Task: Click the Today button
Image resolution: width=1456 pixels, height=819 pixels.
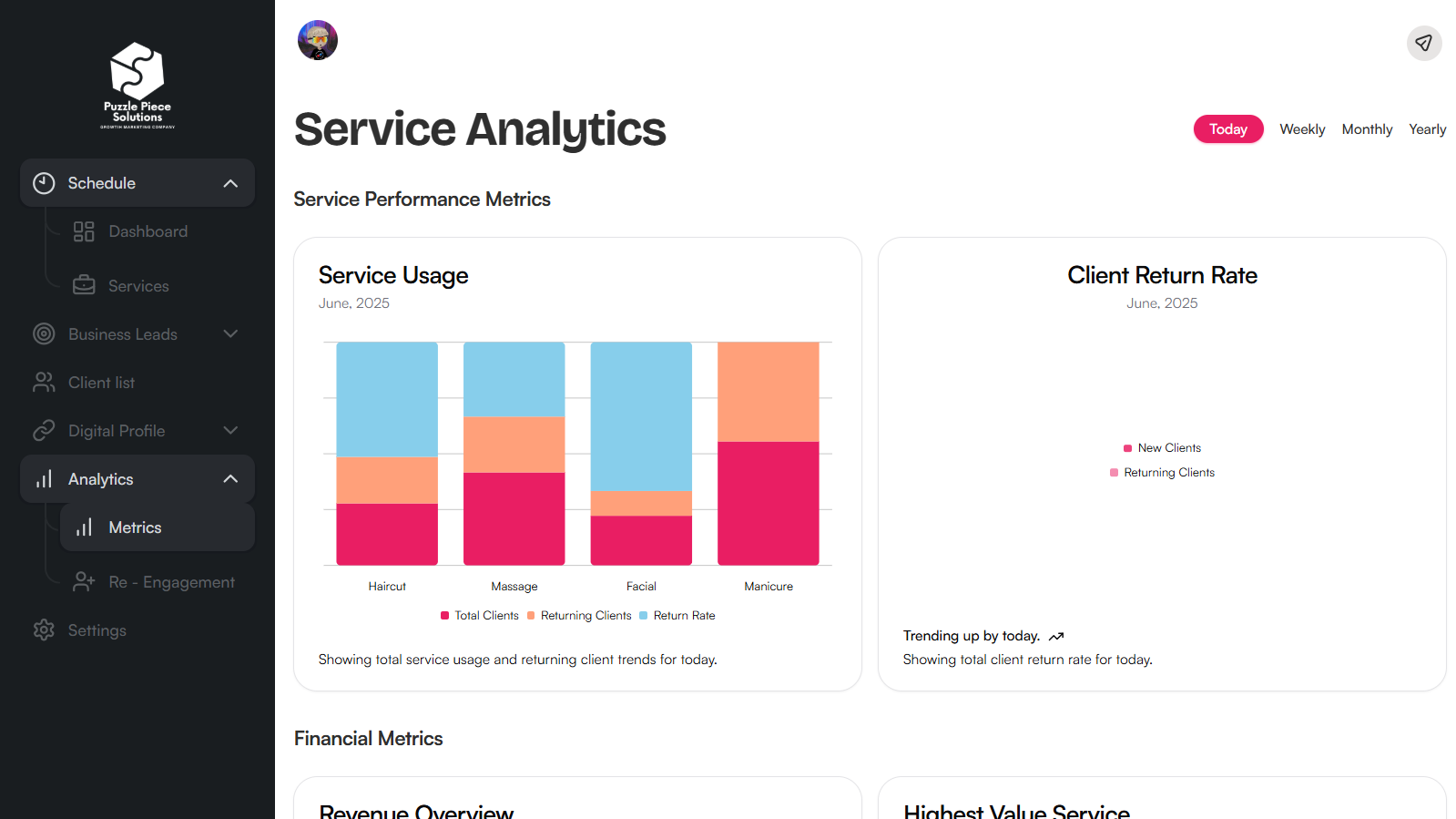Action: (x=1227, y=128)
